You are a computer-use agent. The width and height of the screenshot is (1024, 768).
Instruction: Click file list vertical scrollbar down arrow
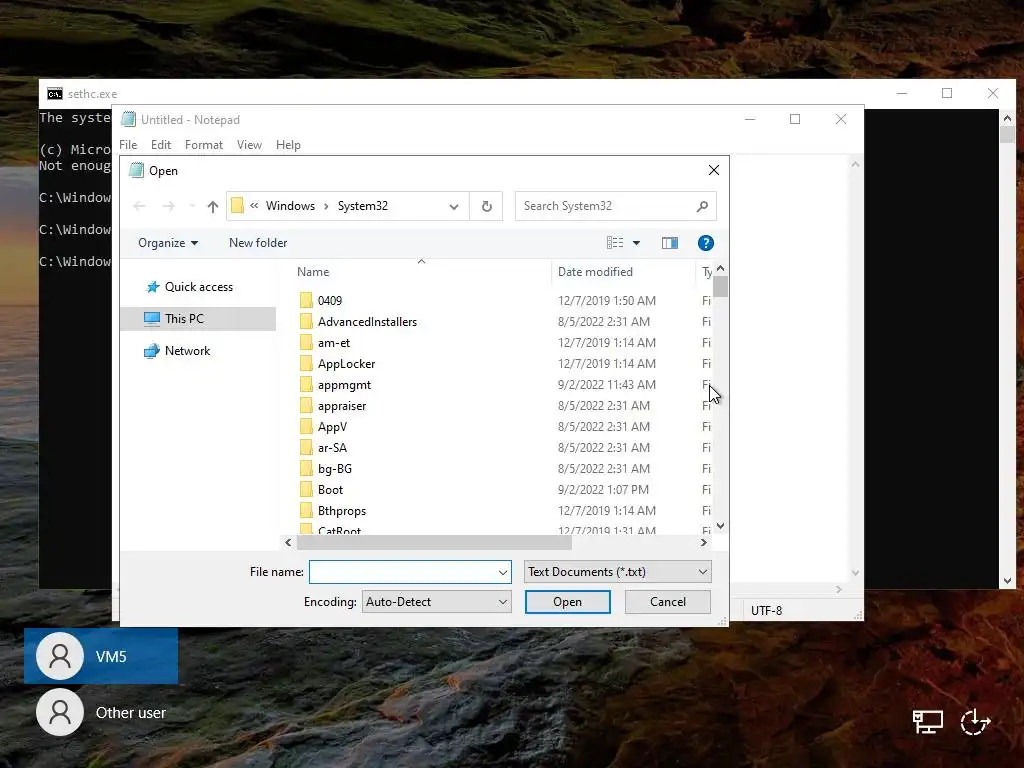(x=720, y=526)
